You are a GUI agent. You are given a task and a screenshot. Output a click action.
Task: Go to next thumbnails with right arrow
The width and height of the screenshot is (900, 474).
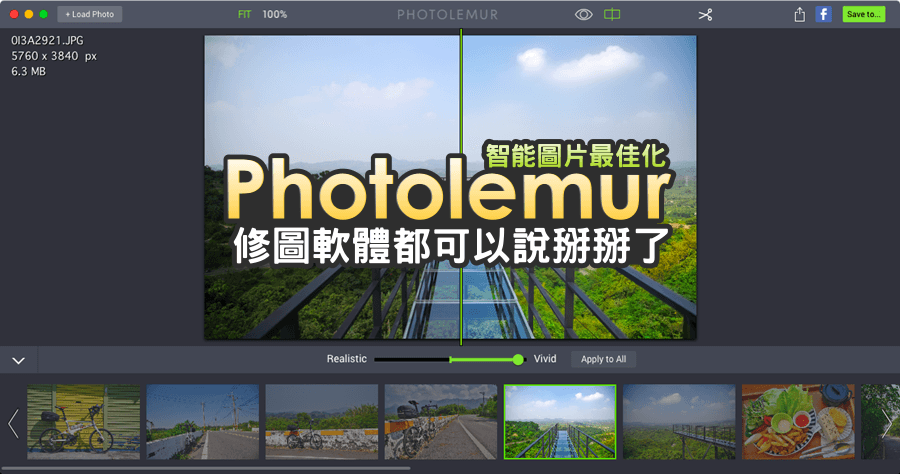click(x=887, y=423)
